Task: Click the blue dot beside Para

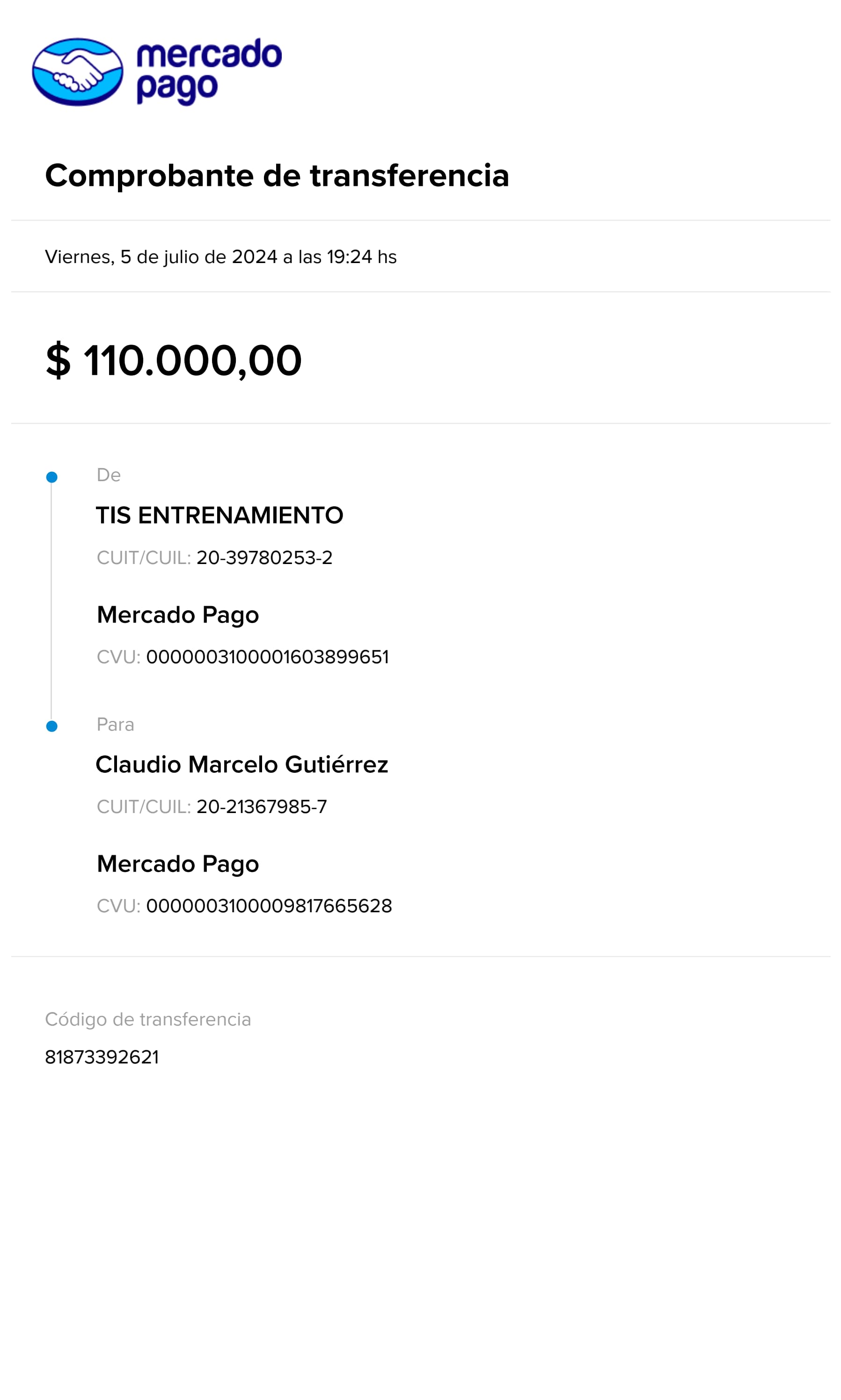Action: 51,726
